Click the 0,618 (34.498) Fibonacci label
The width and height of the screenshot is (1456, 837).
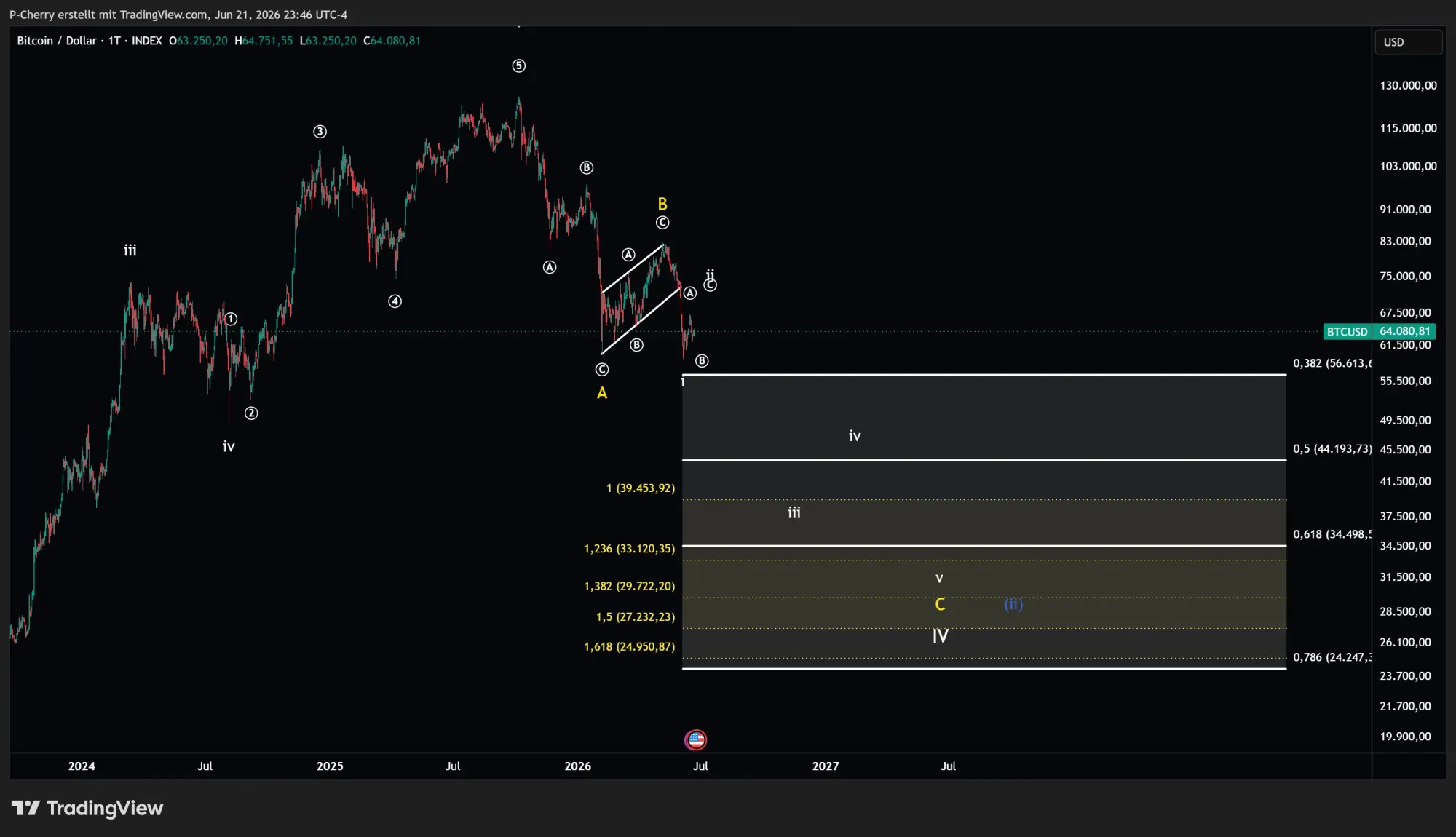[x=1332, y=534]
